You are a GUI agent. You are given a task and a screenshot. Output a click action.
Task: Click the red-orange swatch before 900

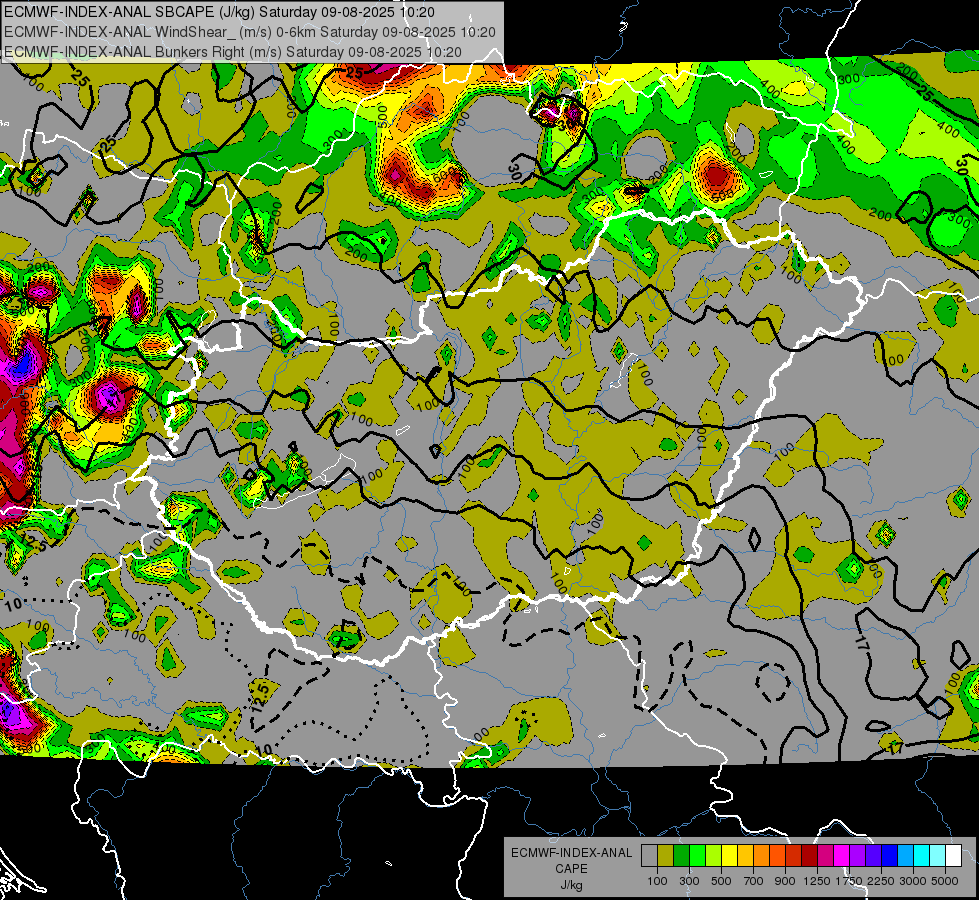coord(777,855)
